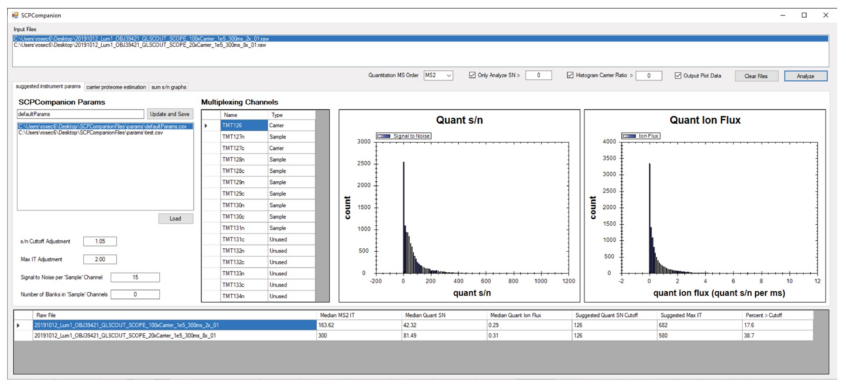846x386 pixels.
Task: Uncheck the Output Plot Data checkbox
Action: point(678,76)
